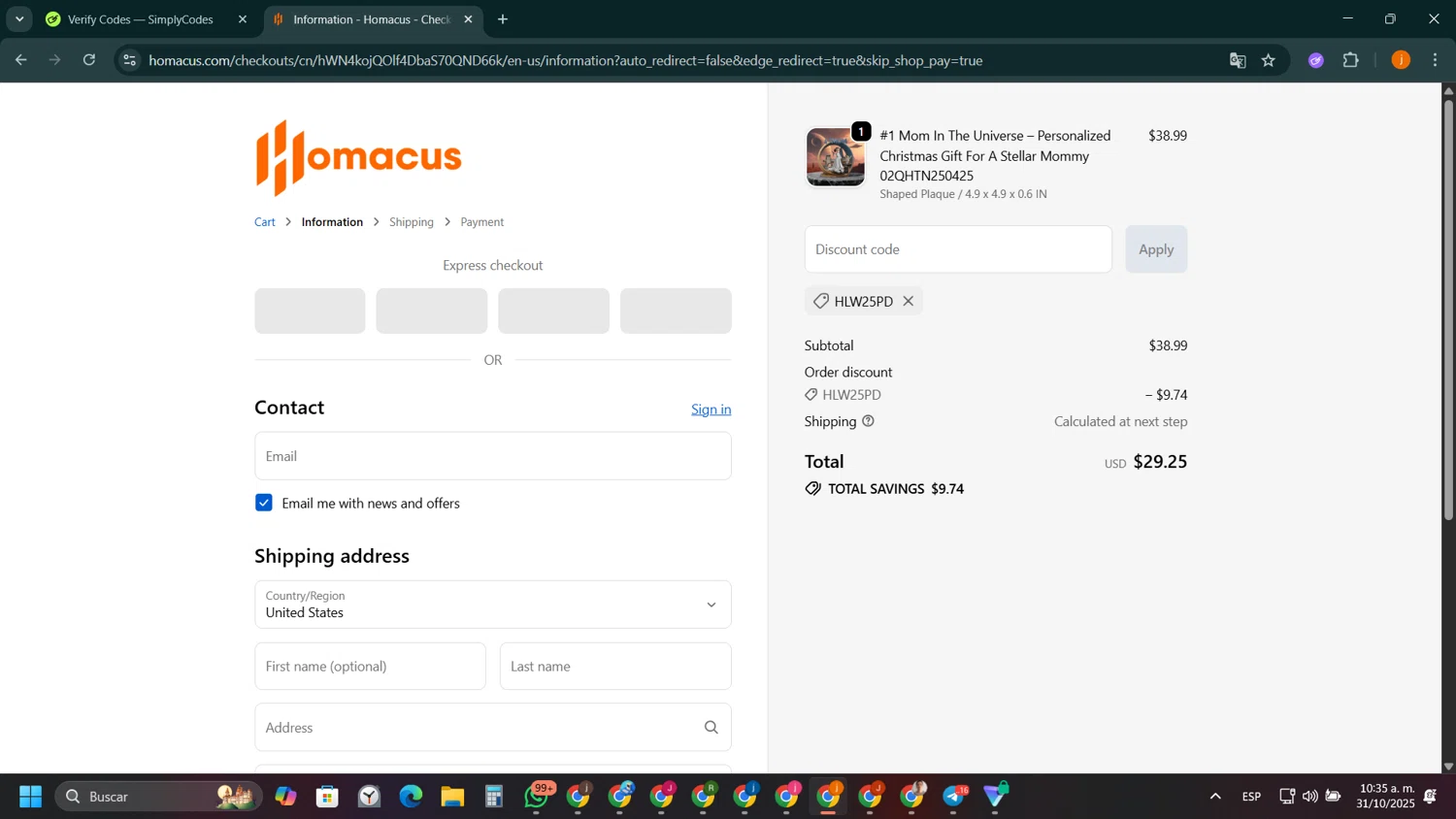Focus the Discount code input field
Viewport: 1456px width, 819px height.
[x=958, y=249]
